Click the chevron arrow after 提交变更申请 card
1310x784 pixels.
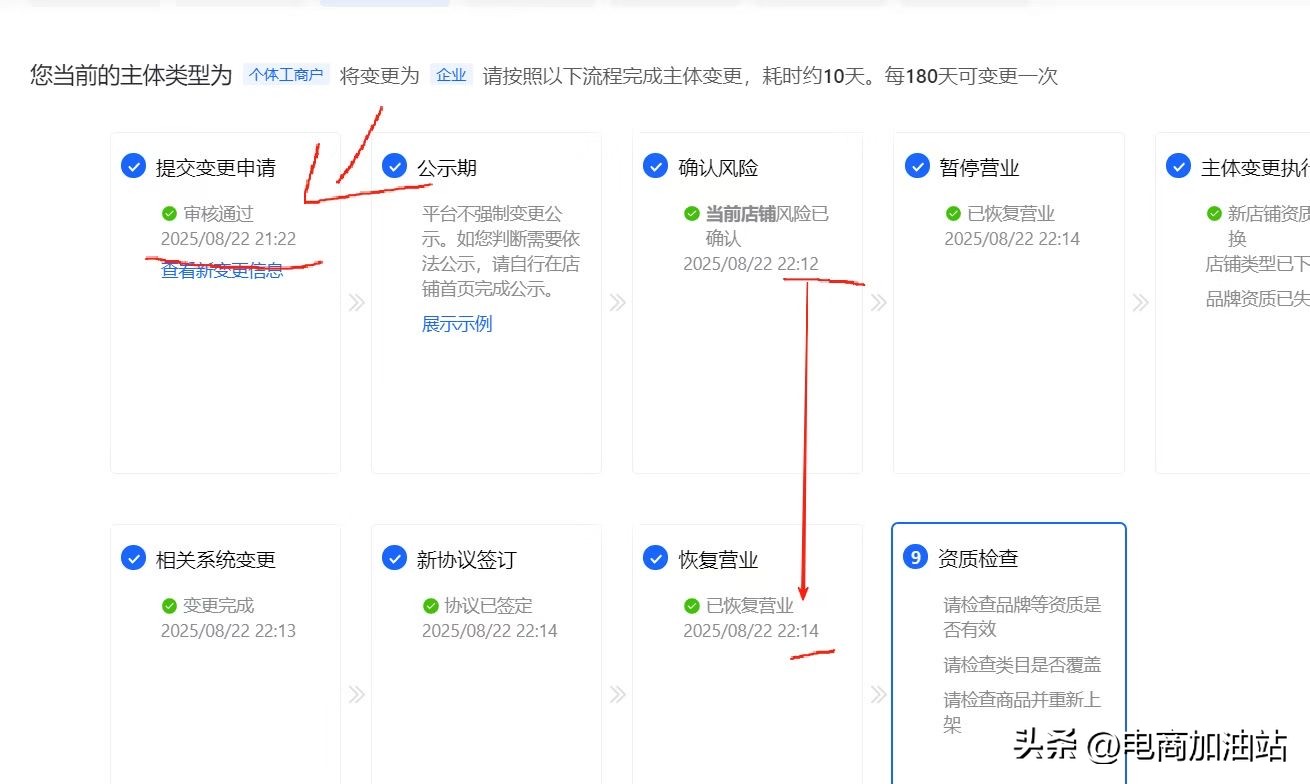click(356, 302)
